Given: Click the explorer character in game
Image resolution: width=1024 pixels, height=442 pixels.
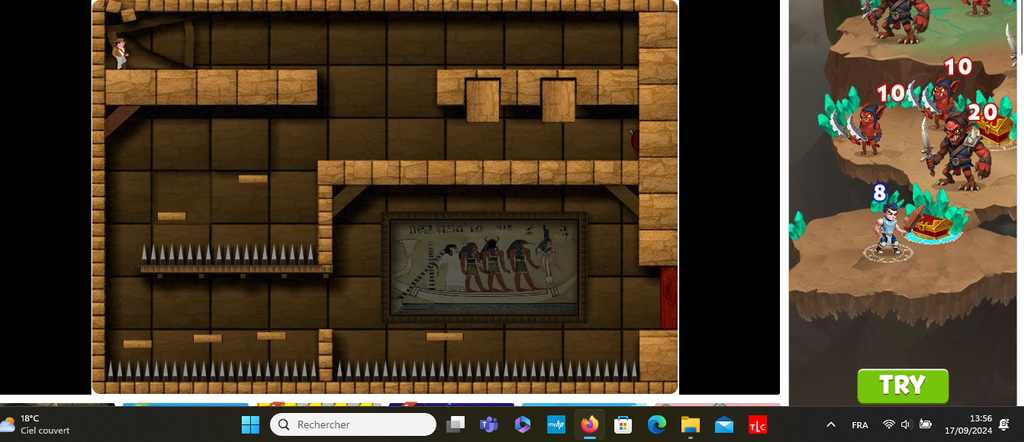Looking at the screenshot, I should tap(121, 53).
